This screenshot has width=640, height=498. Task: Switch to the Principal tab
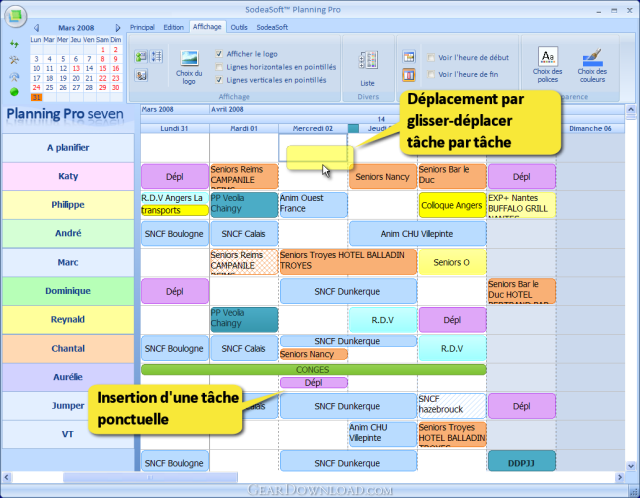tap(142, 27)
